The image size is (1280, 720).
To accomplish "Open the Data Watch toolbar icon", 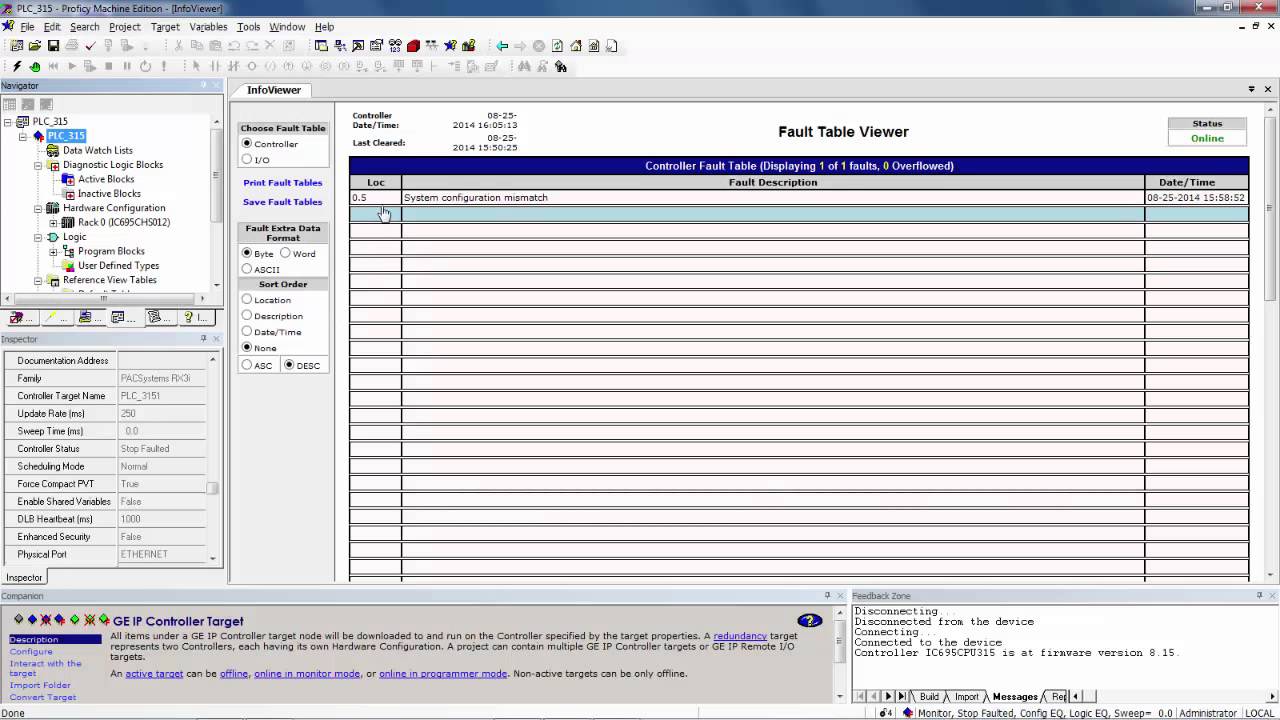I will 395,46.
